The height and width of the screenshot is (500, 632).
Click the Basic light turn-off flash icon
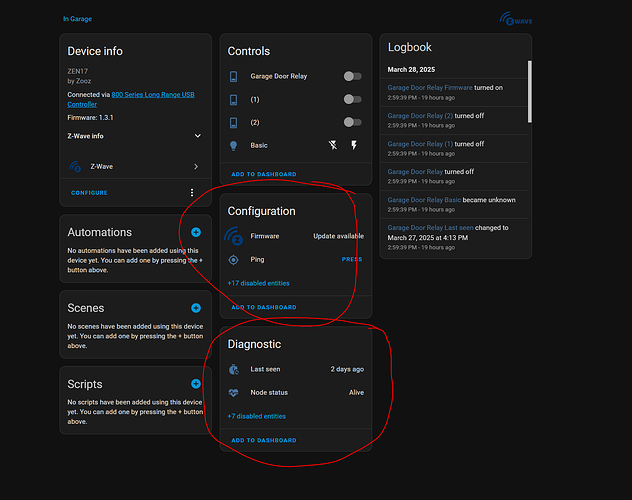click(333, 145)
